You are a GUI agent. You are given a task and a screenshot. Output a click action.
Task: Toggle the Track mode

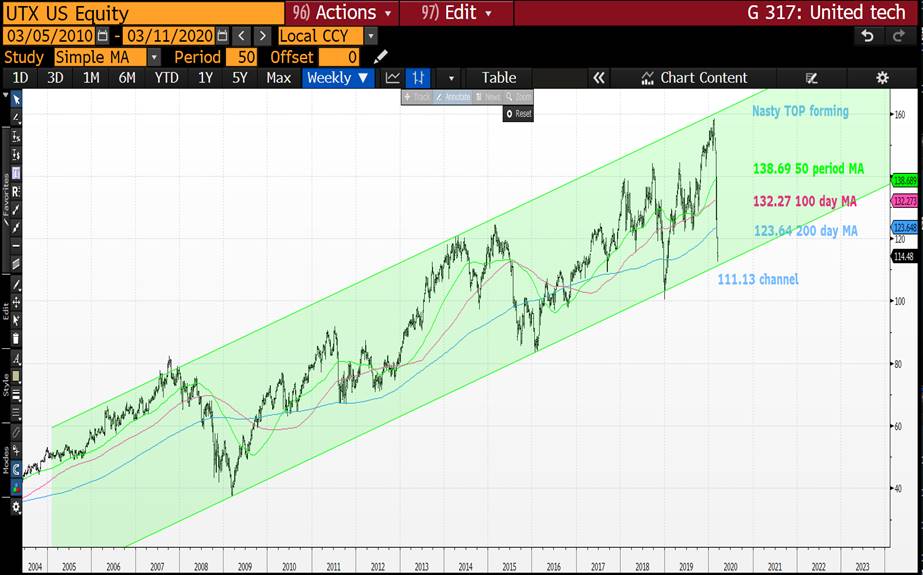point(417,97)
